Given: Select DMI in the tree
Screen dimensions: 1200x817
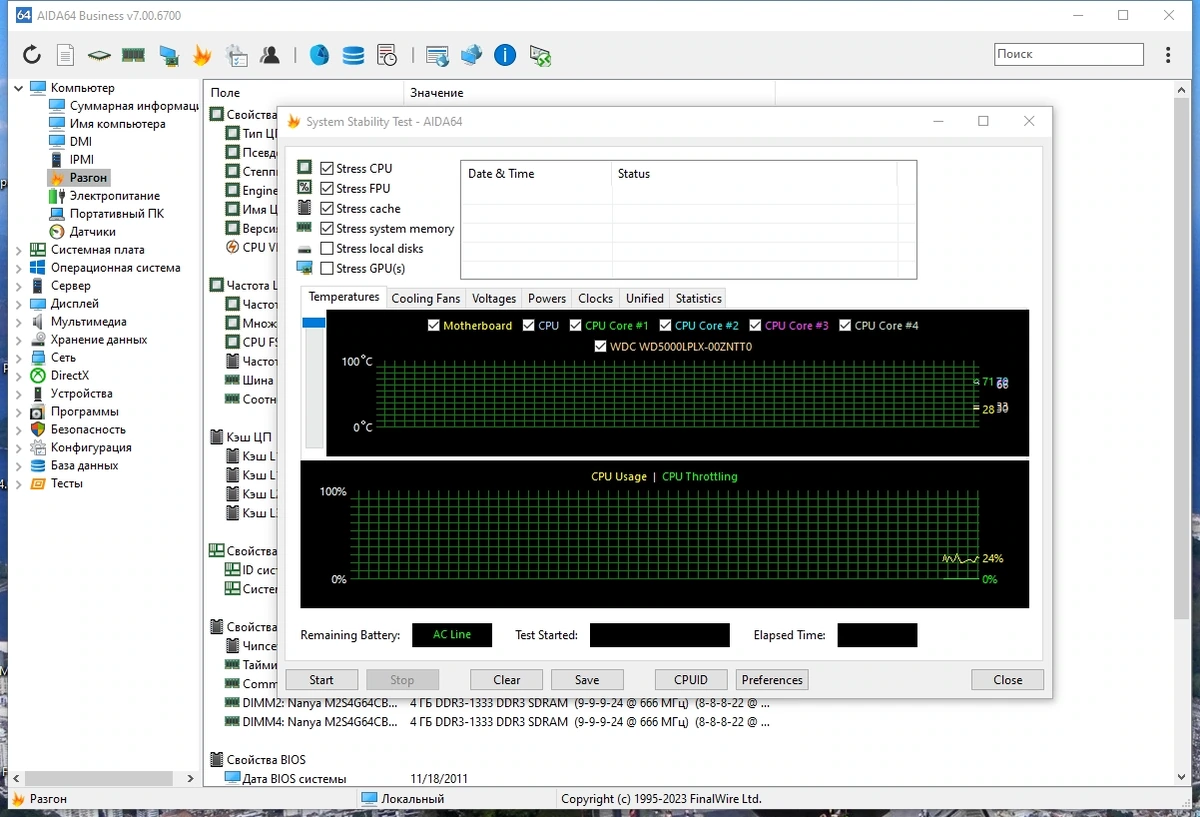Looking at the screenshot, I should coord(81,142).
